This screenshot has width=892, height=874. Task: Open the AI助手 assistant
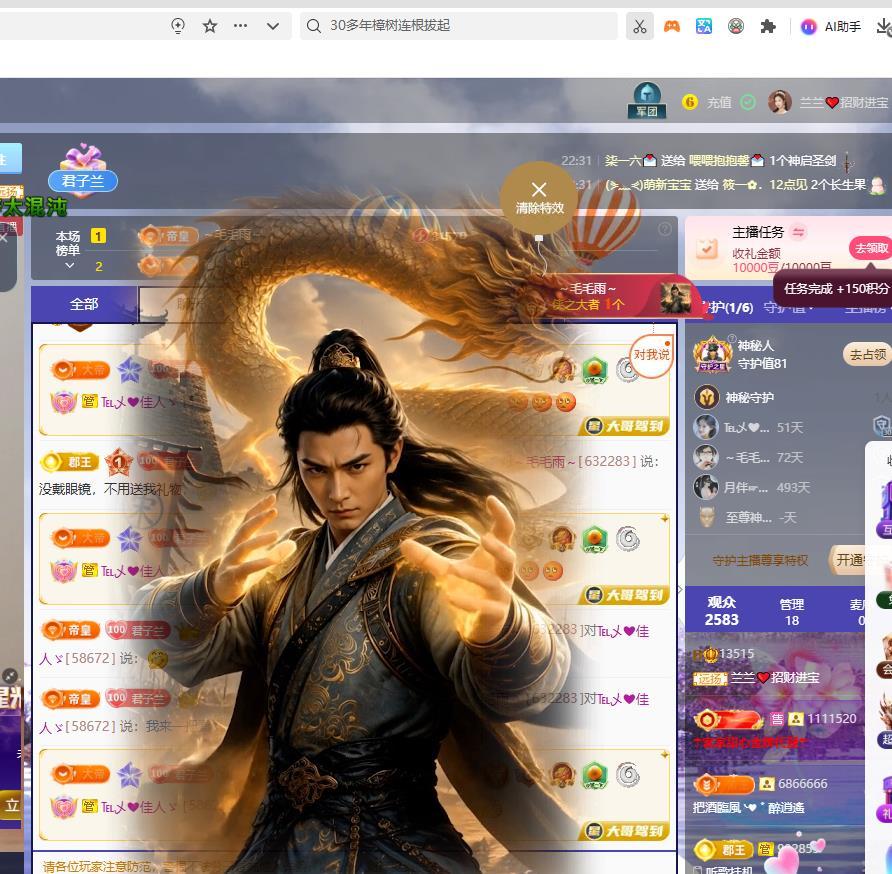point(831,26)
